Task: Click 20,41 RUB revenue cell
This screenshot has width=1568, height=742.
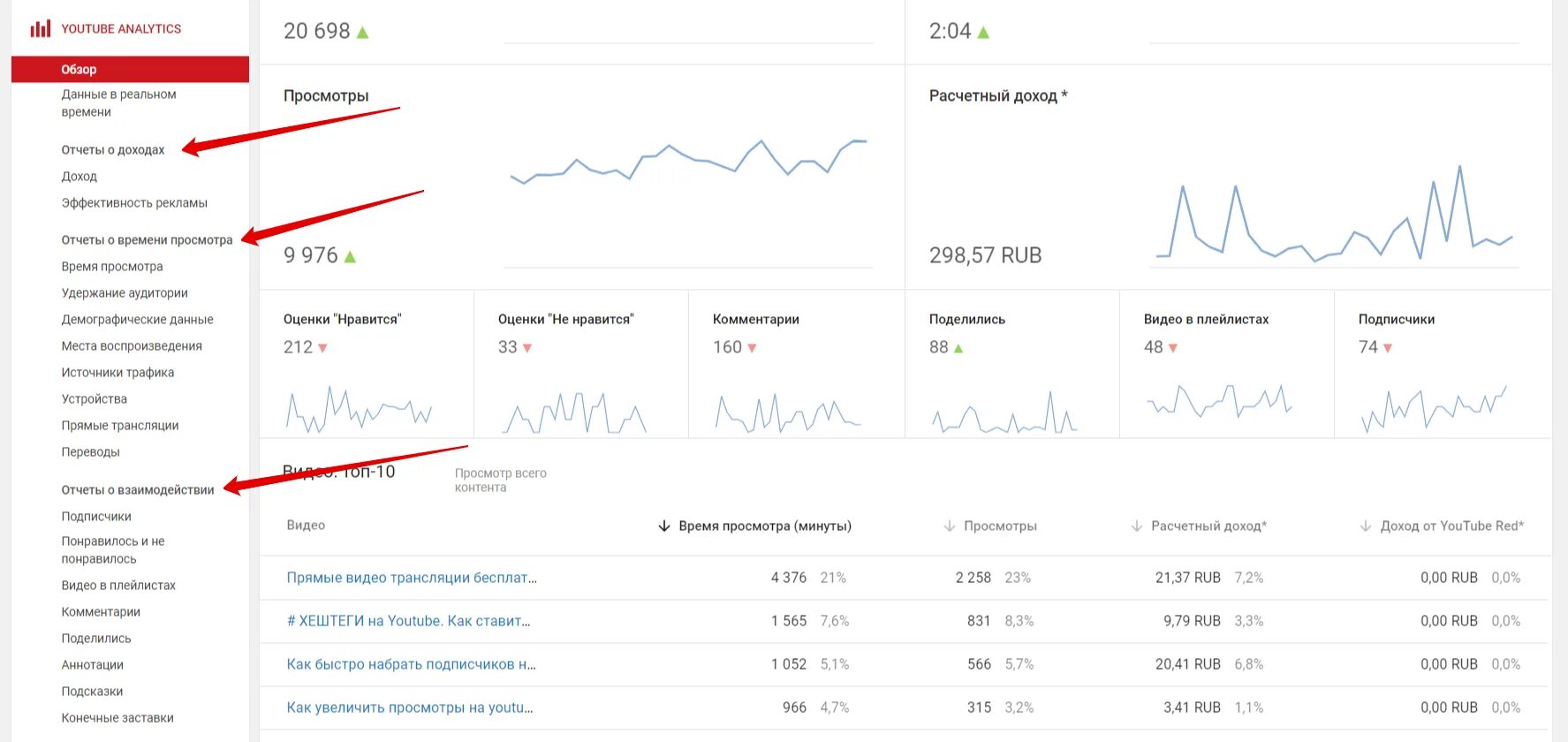Action: [1188, 664]
